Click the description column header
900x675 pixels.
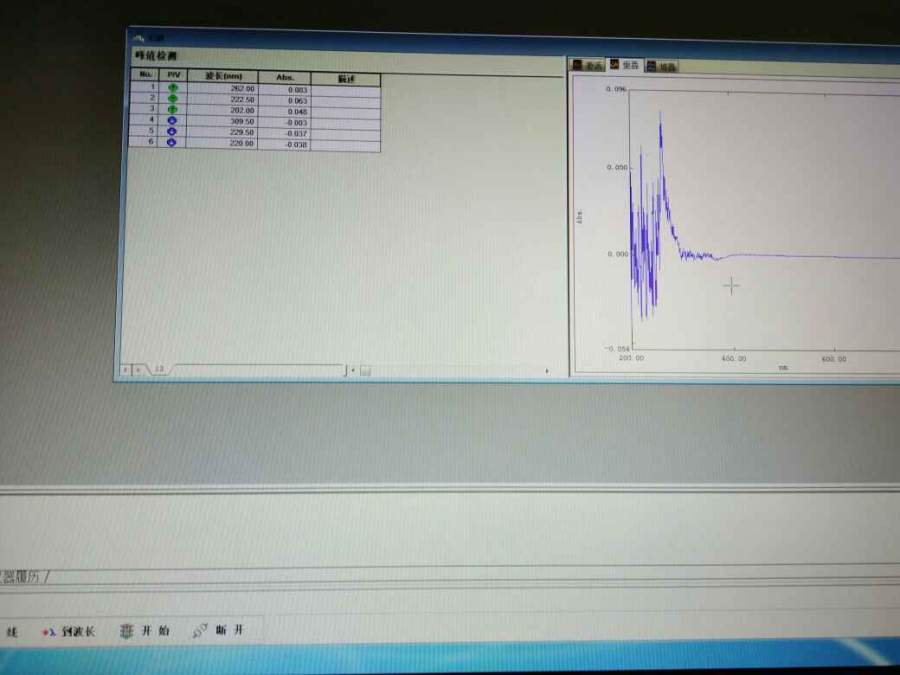[x=346, y=79]
